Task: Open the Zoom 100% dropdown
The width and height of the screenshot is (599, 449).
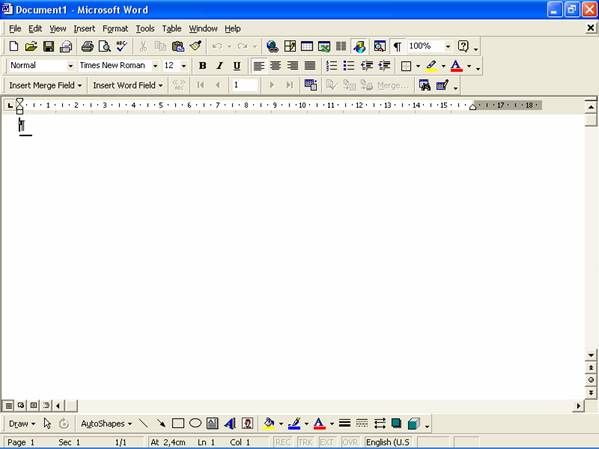Action: pyautogui.click(x=448, y=47)
